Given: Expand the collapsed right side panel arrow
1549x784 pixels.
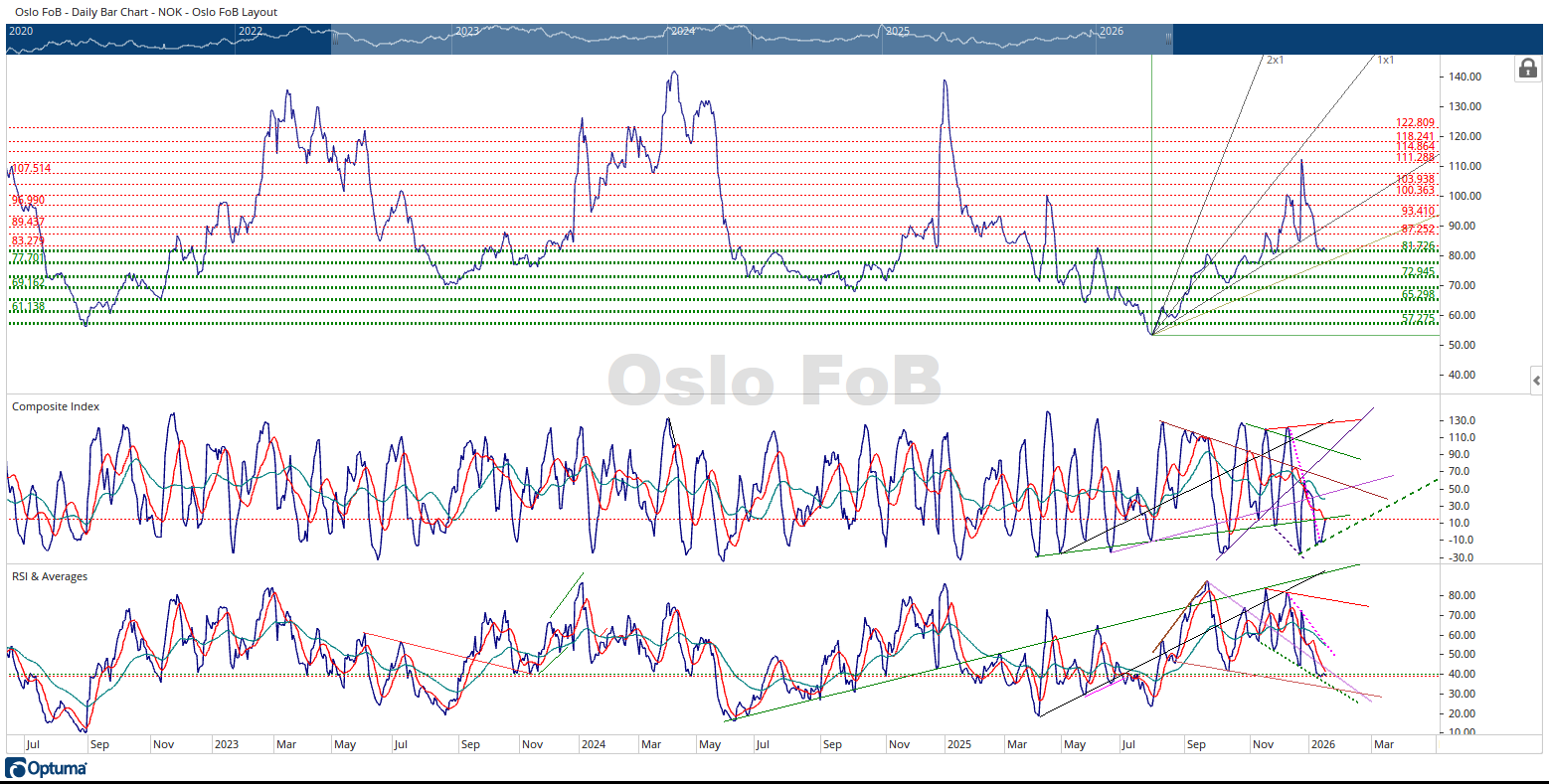Looking at the screenshot, I should click(1536, 381).
